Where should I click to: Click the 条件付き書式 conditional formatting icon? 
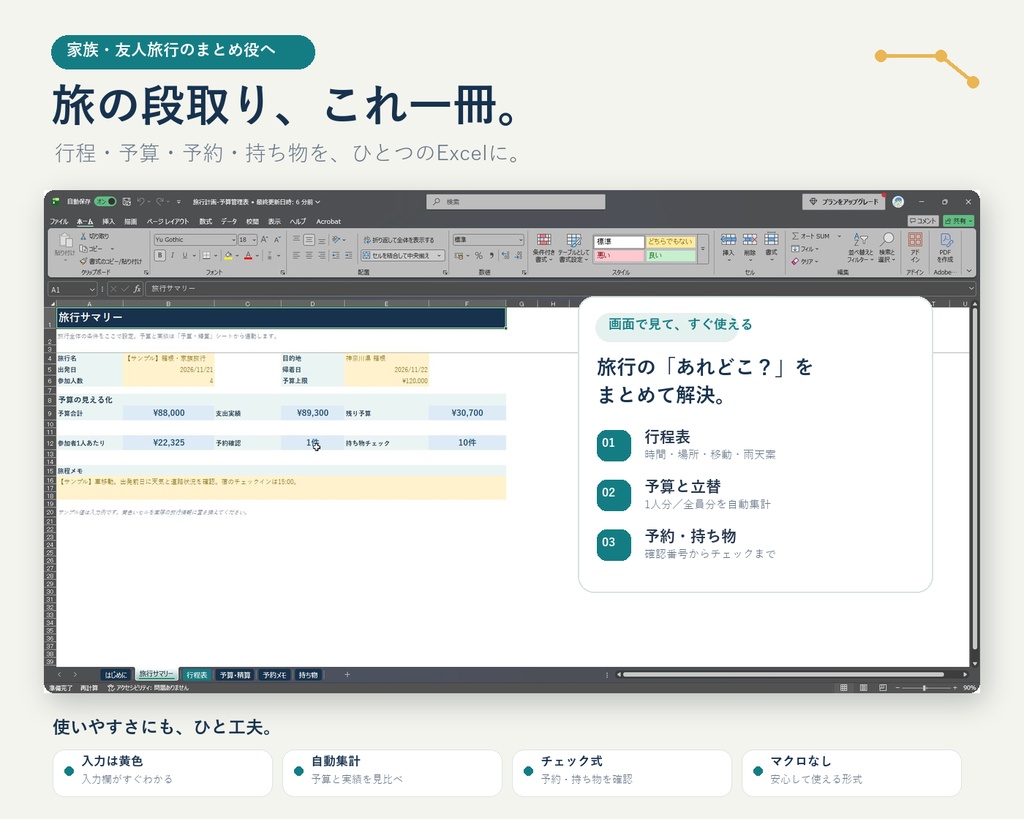click(543, 240)
